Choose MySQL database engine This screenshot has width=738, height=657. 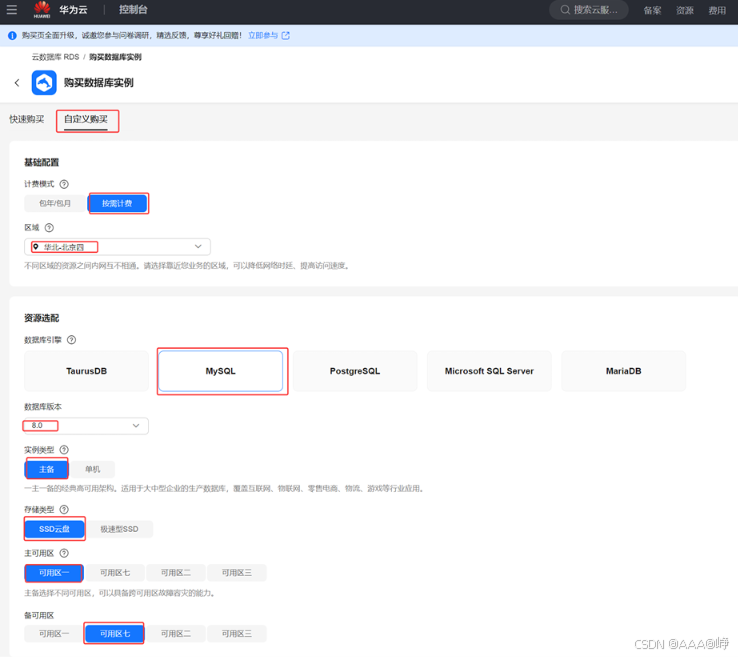pos(221,371)
